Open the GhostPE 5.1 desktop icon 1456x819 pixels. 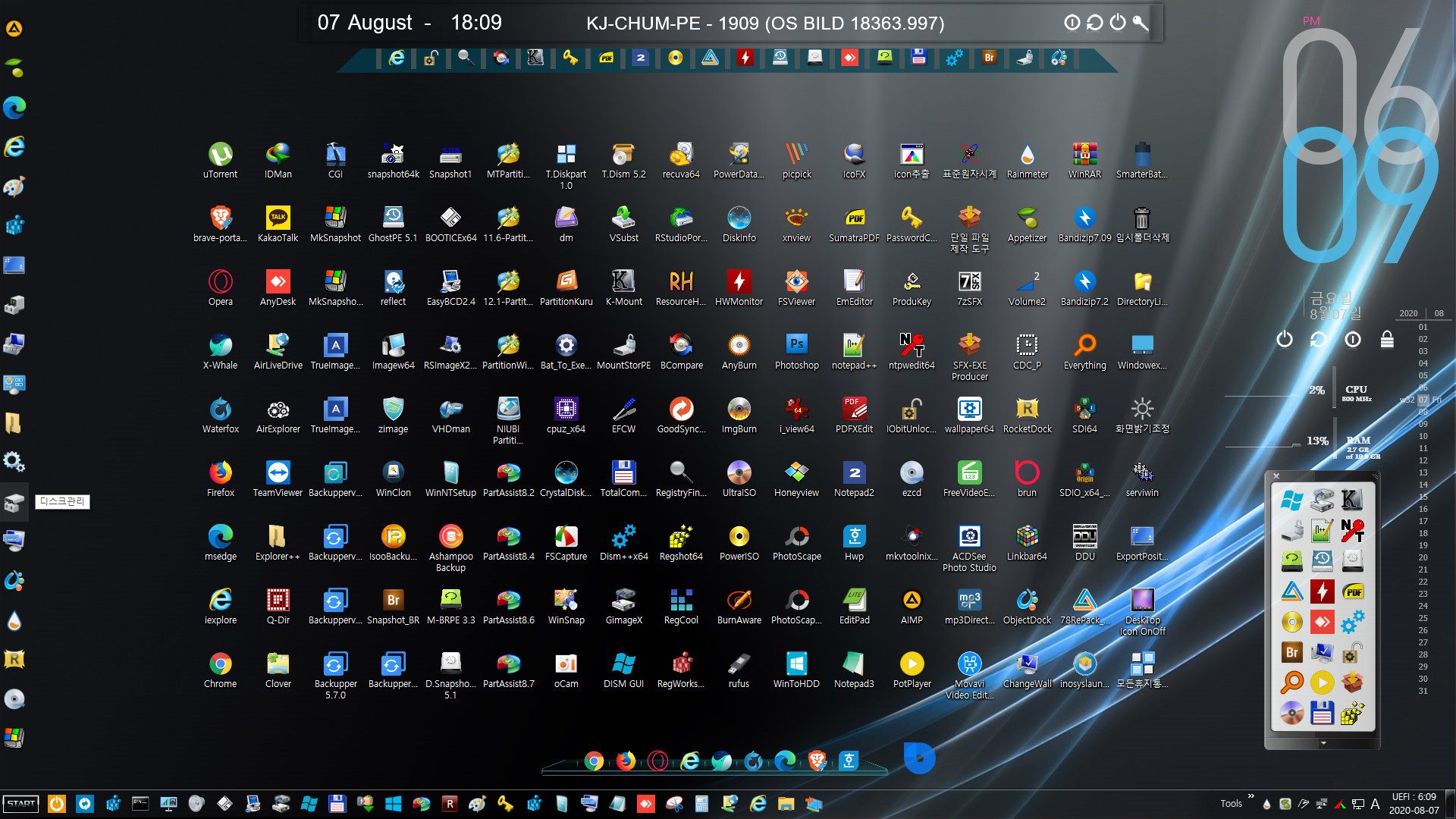[x=393, y=224]
